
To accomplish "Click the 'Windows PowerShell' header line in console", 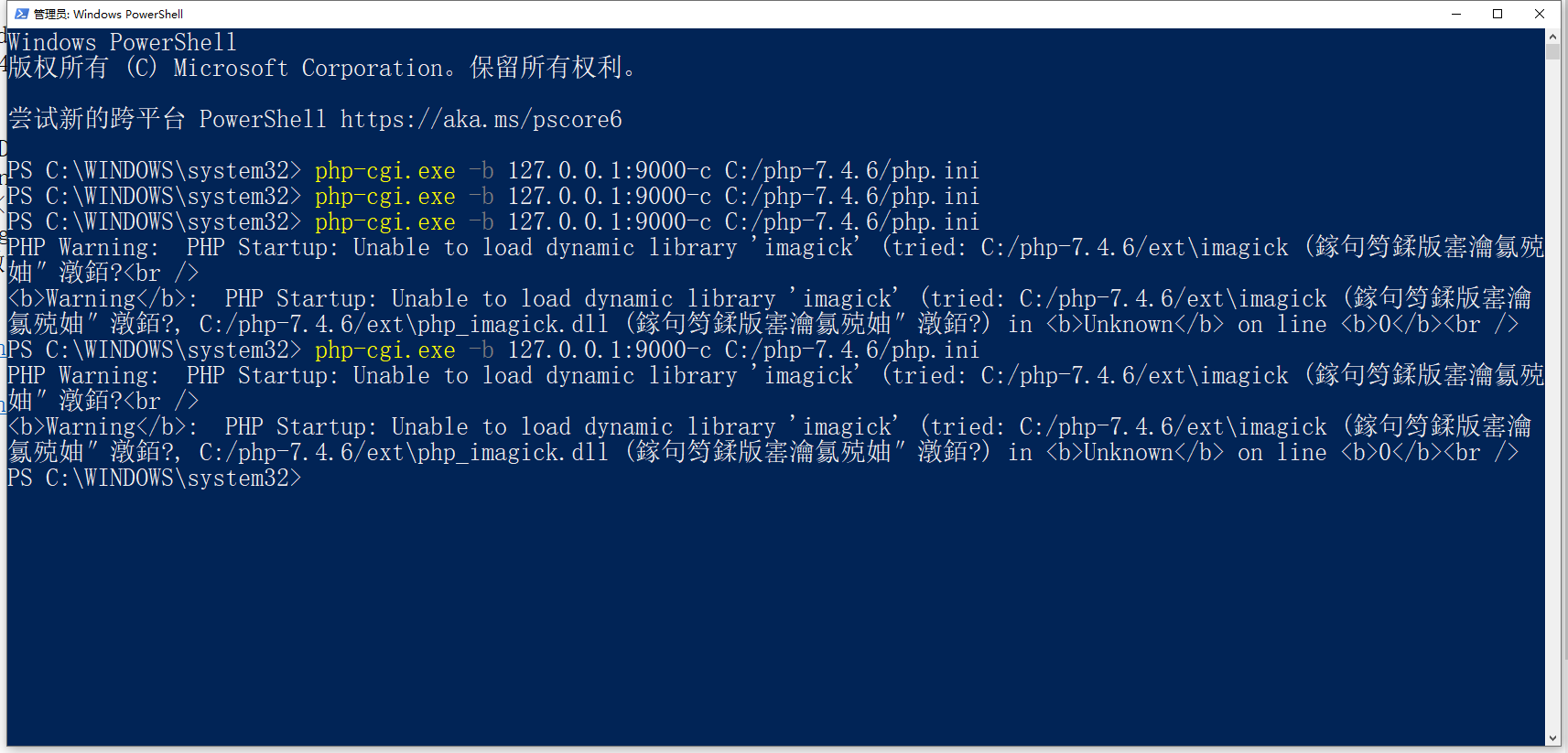I will point(122,43).
